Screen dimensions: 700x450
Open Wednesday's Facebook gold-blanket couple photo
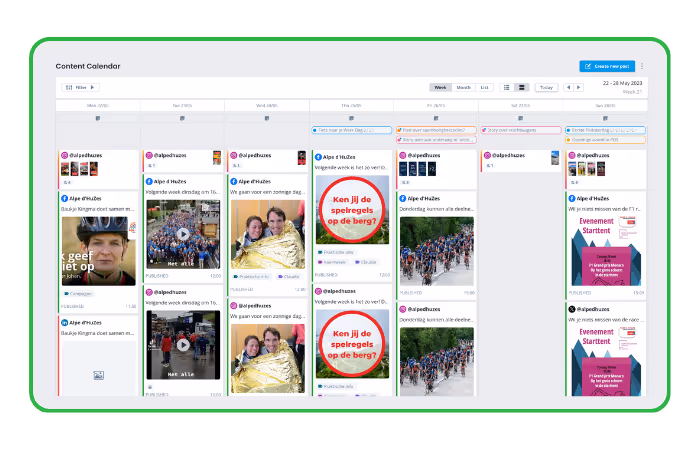pos(268,234)
